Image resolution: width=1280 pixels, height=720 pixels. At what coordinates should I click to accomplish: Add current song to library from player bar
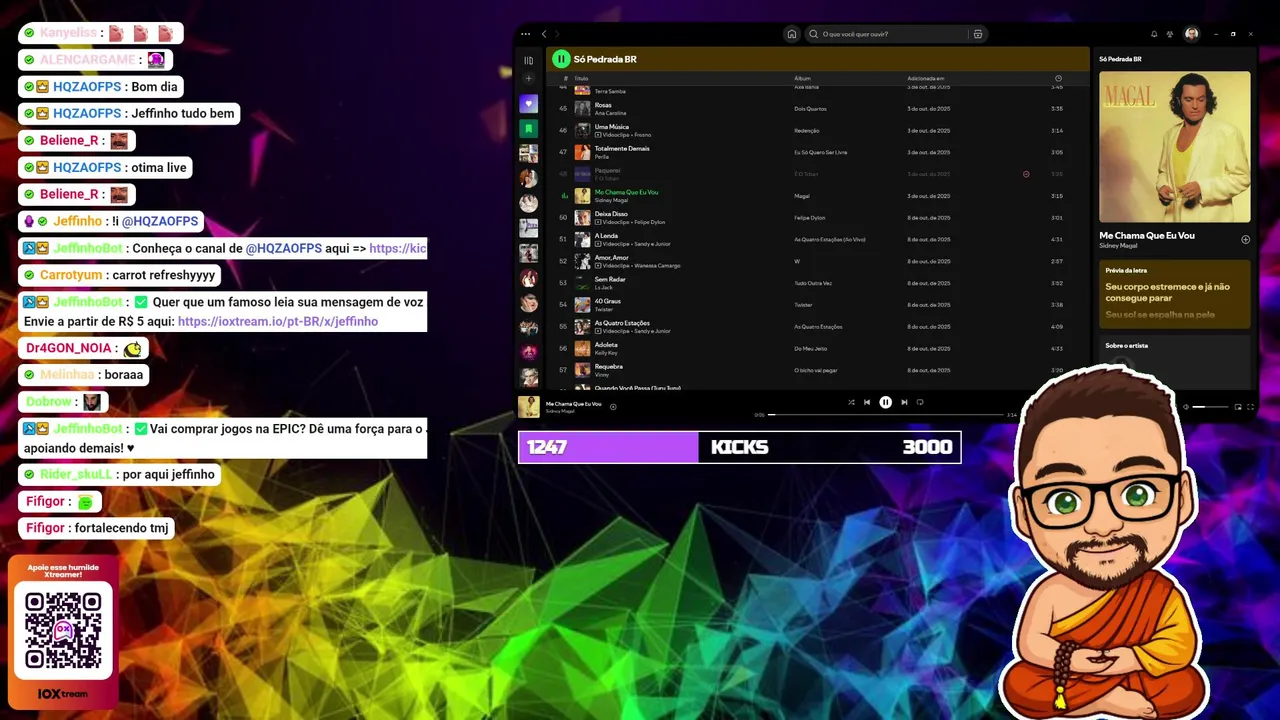click(613, 406)
